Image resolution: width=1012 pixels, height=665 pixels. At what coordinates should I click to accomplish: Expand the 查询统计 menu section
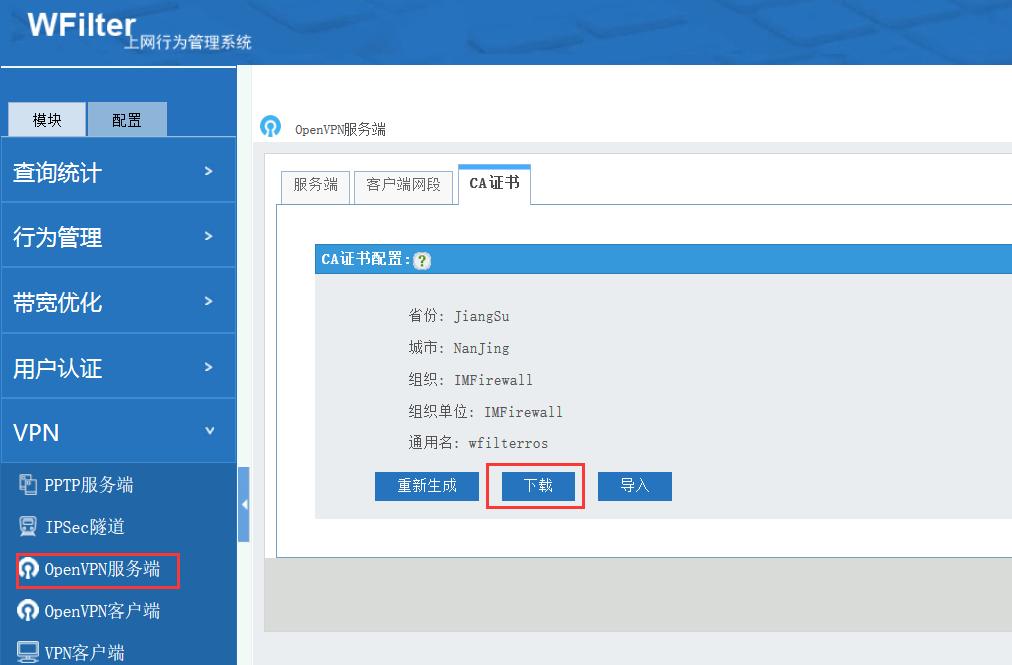tap(118, 172)
